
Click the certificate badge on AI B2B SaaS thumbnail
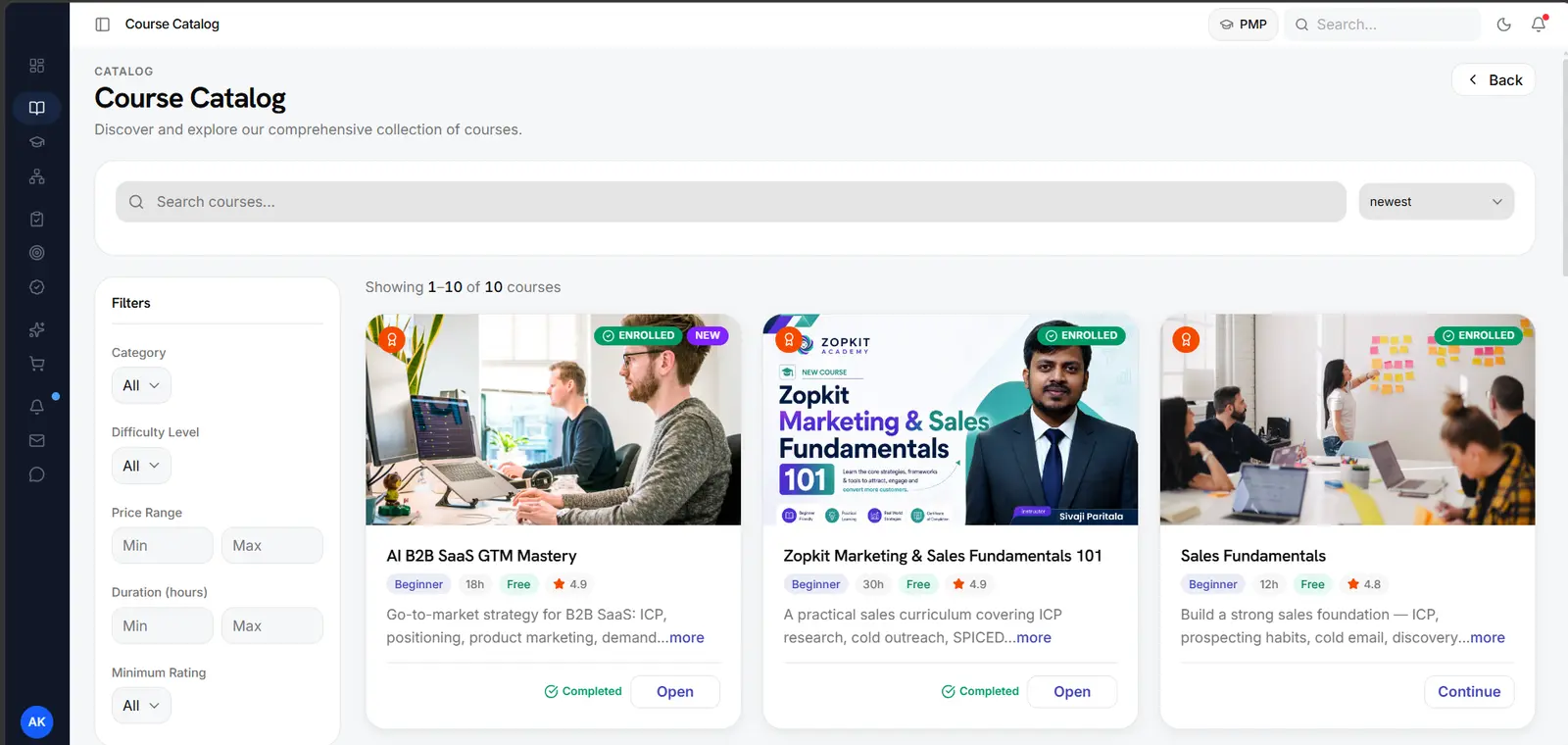(x=392, y=340)
